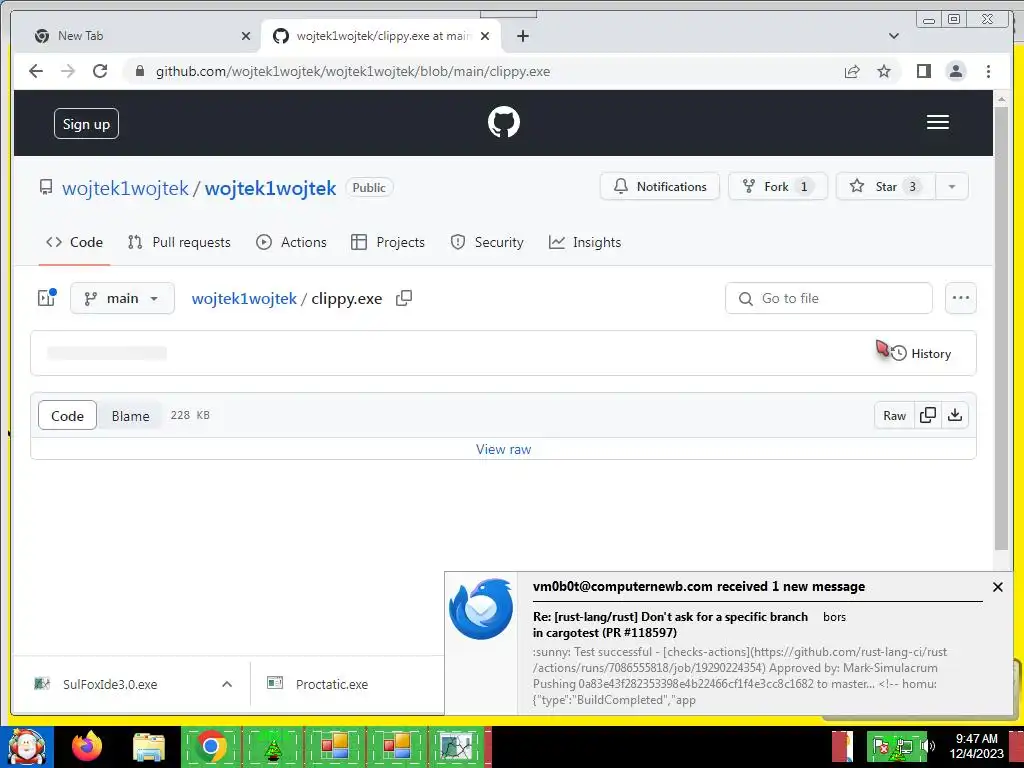The height and width of the screenshot is (768, 1024).
Task: Fork the wojtek1wojtek repository
Action: pyautogui.click(x=778, y=187)
